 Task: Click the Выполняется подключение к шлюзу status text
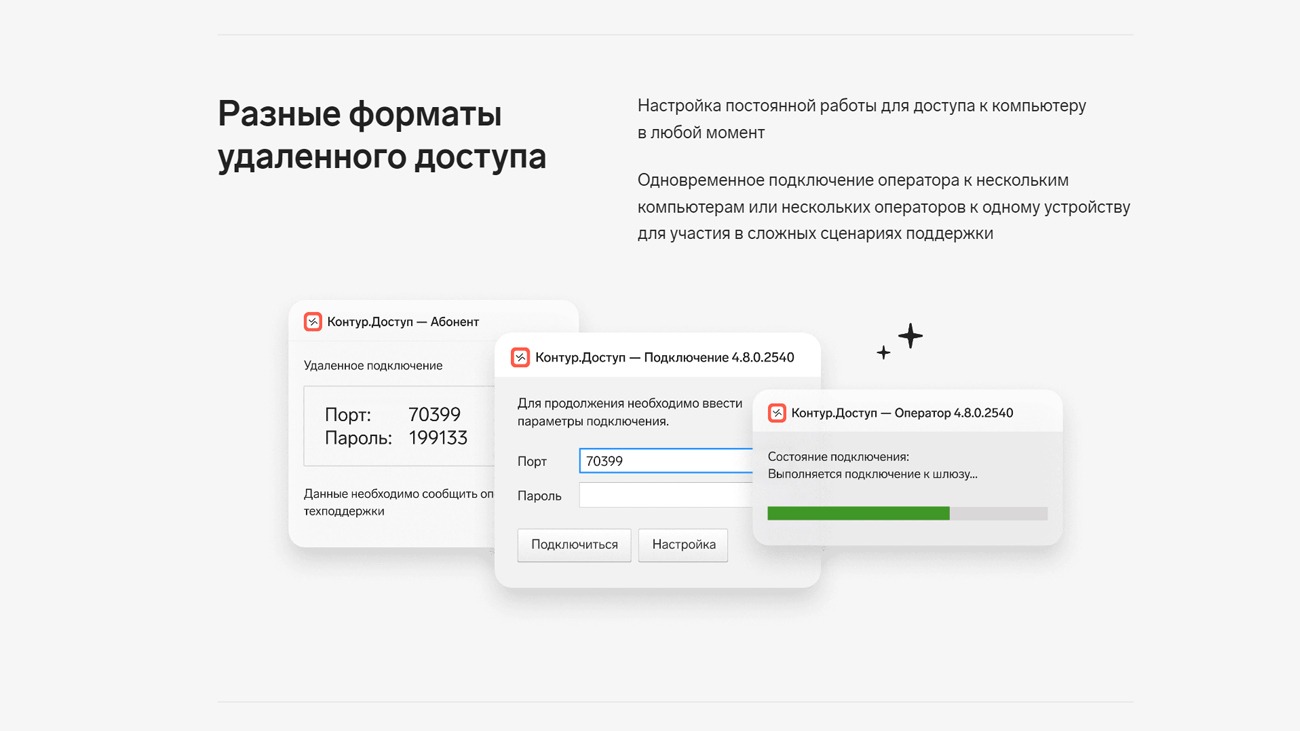pos(872,474)
